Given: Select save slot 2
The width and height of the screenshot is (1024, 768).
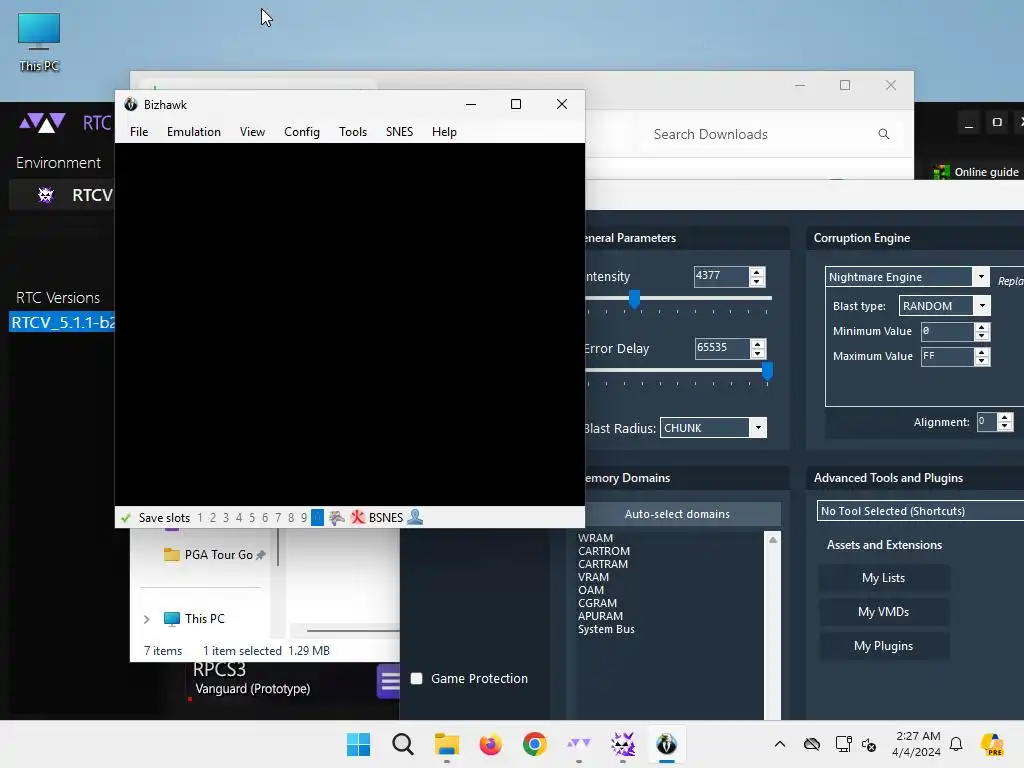Looking at the screenshot, I should click(x=213, y=518).
